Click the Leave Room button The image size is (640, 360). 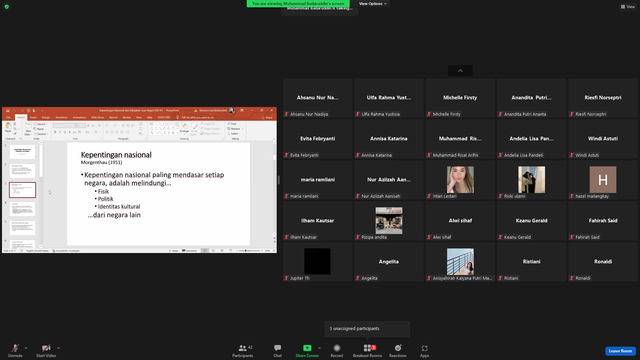pos(620,351)
